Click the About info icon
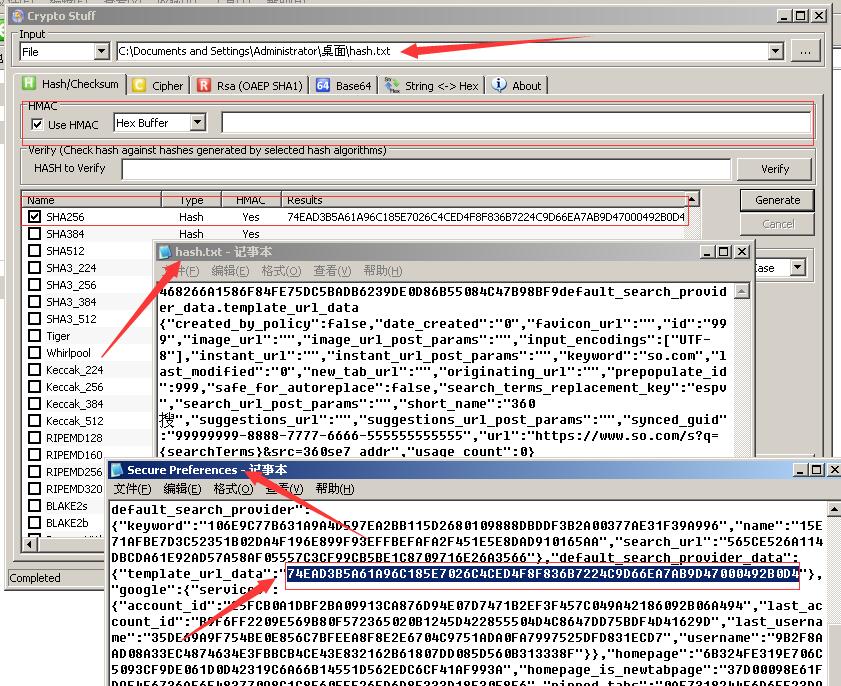Viewport: 841px width, 686px height. point(499,85)
